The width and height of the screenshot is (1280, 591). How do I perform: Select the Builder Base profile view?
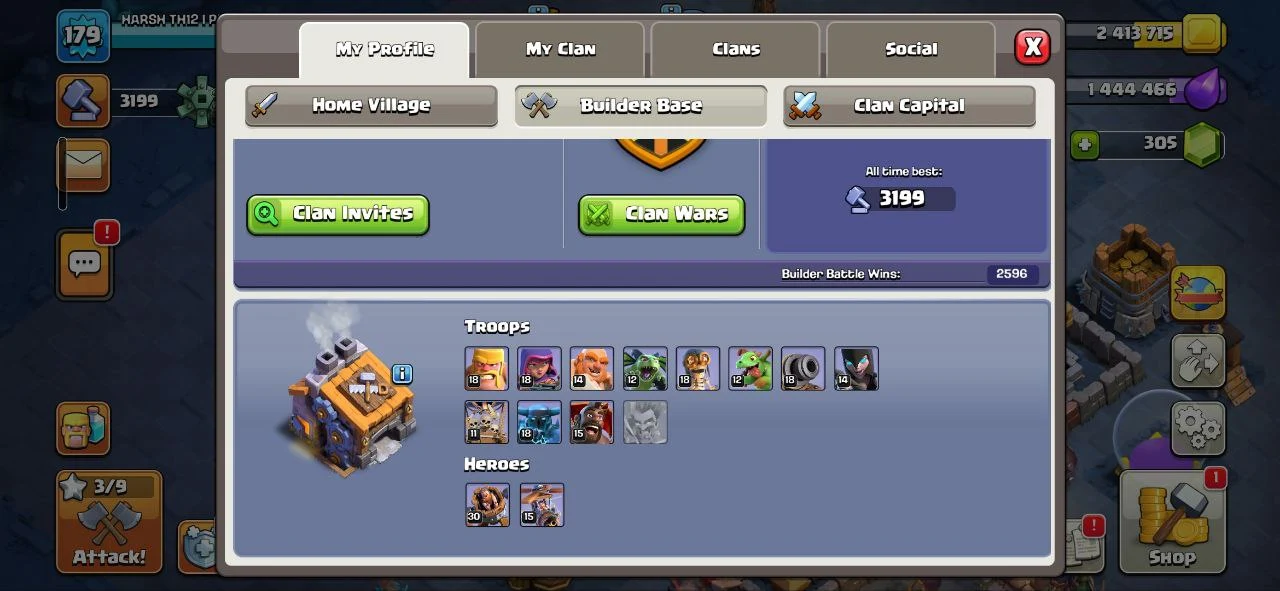coord(641,106)
